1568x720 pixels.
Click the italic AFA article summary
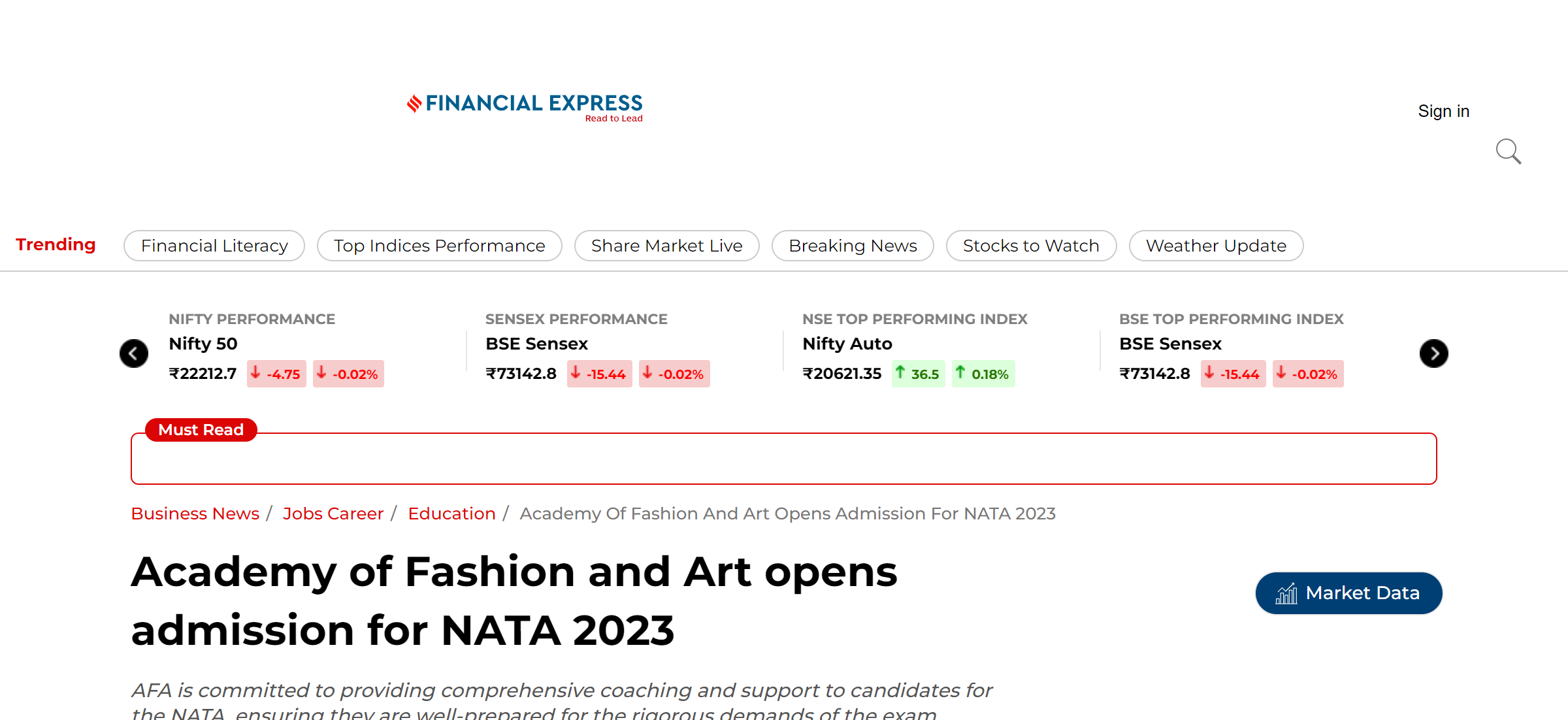click(x=562, y=700)
